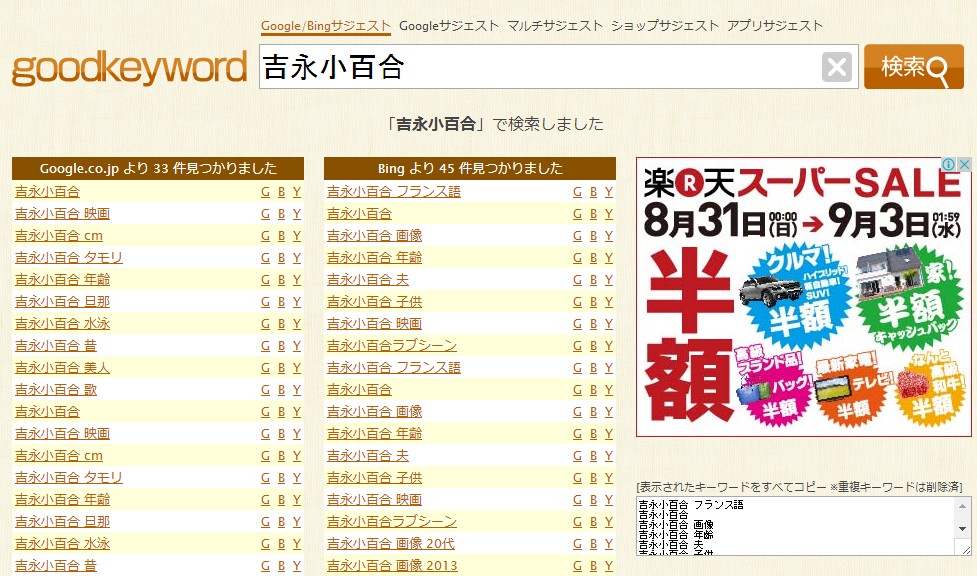Open the ad info icon on Rakuten banner
The width and height of the screenshot is (977, 576).
tap(948, 165)
